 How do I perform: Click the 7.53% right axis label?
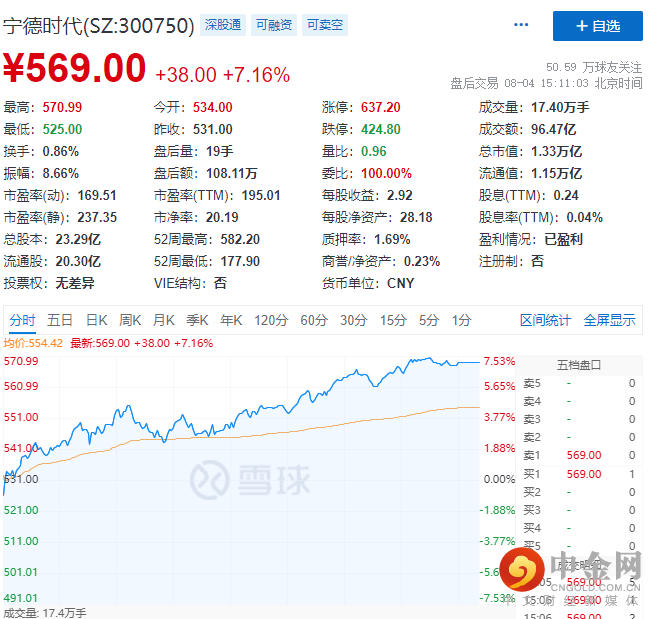click(499, 361)
